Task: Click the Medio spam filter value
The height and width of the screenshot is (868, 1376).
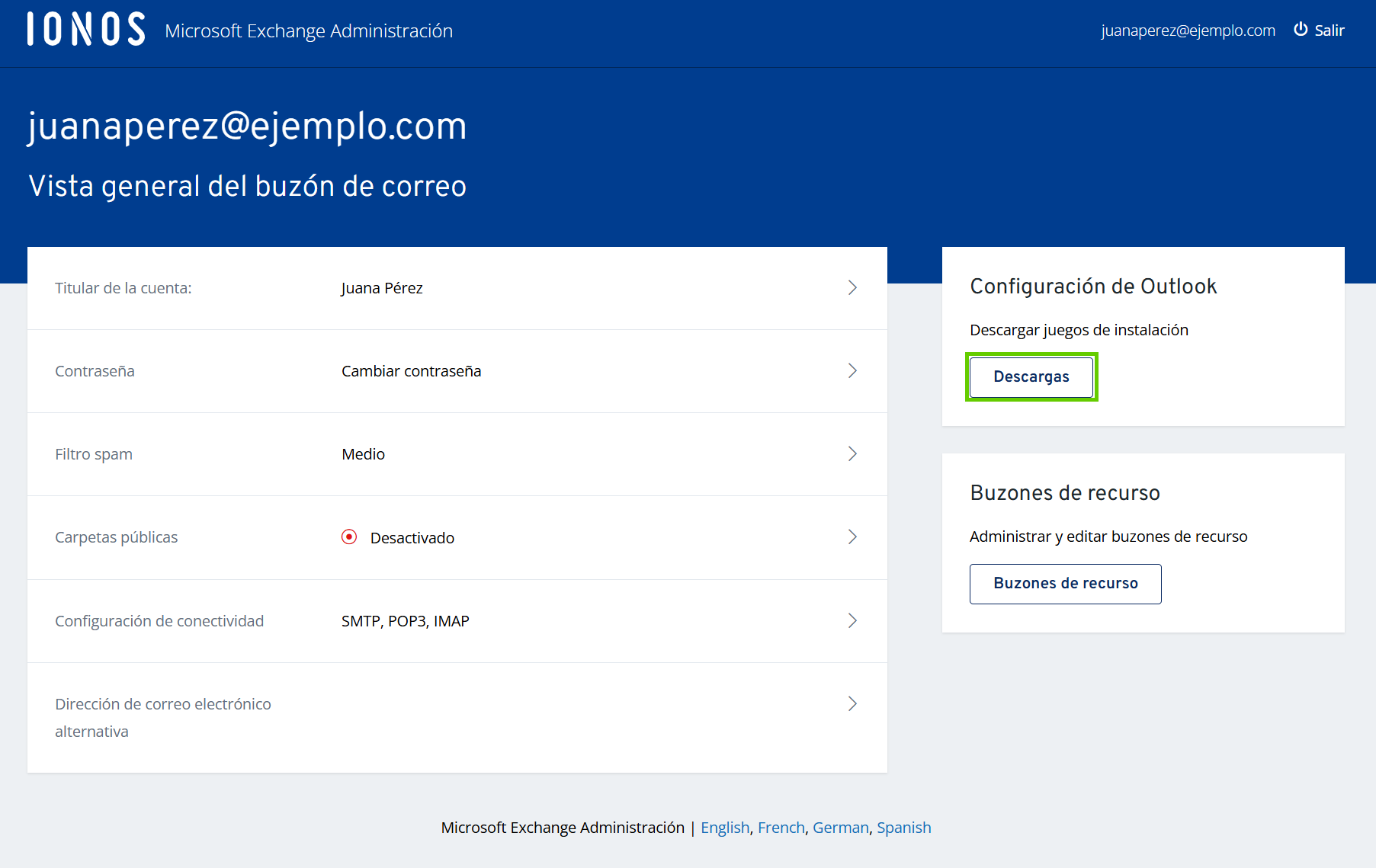Action: [364, 453]
